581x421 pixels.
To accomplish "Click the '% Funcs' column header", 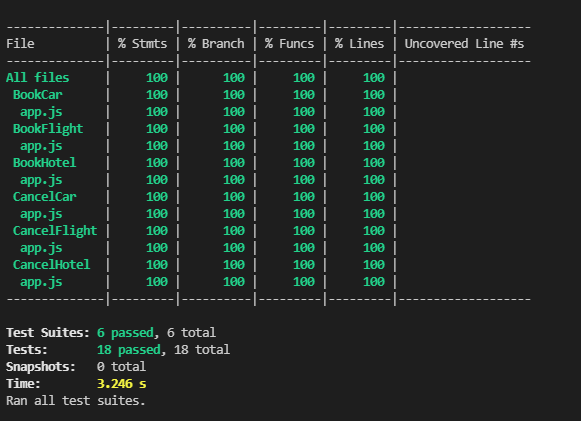I will [x=289, y=44].
